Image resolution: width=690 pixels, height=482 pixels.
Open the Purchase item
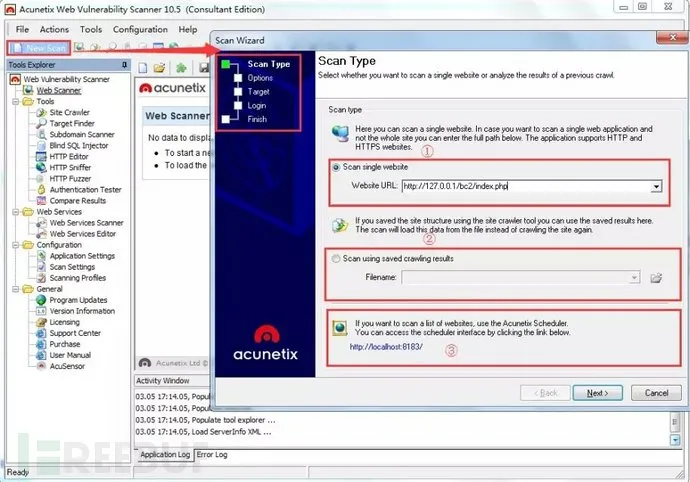[65, 344]
